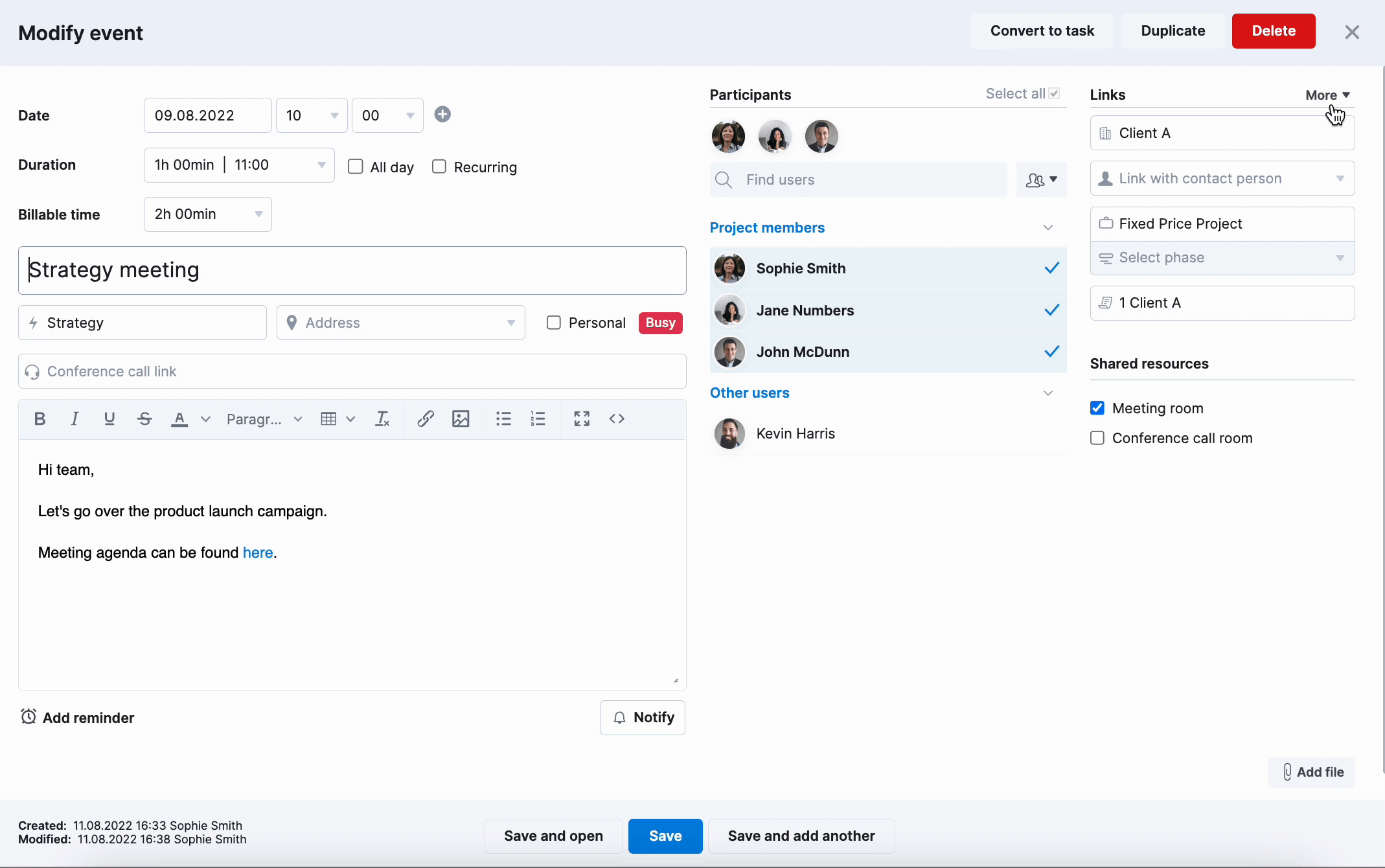This screenshot has height=868, width=1385.
Task: Click the bulleted list icon
Action: [503, 419]
